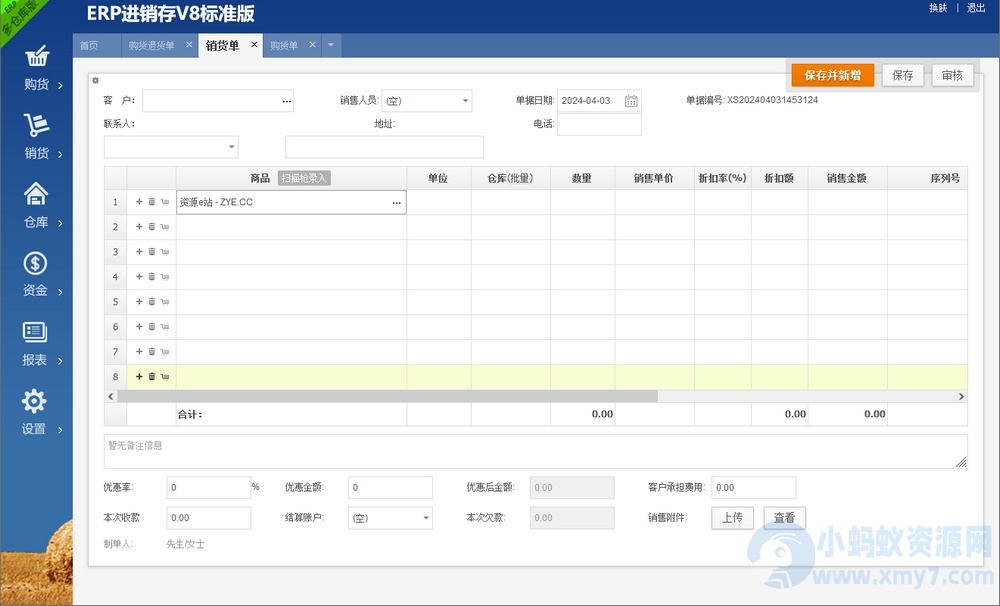Click 查看 to view attachments
Viewport: 1000px width, 606px height.
click(784, 517)
